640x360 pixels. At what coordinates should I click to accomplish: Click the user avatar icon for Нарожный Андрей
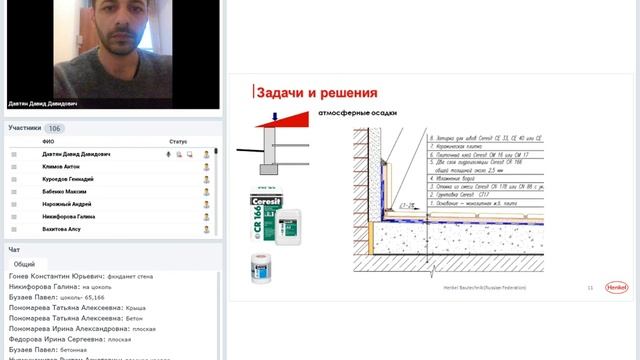[x=207, y=204]
